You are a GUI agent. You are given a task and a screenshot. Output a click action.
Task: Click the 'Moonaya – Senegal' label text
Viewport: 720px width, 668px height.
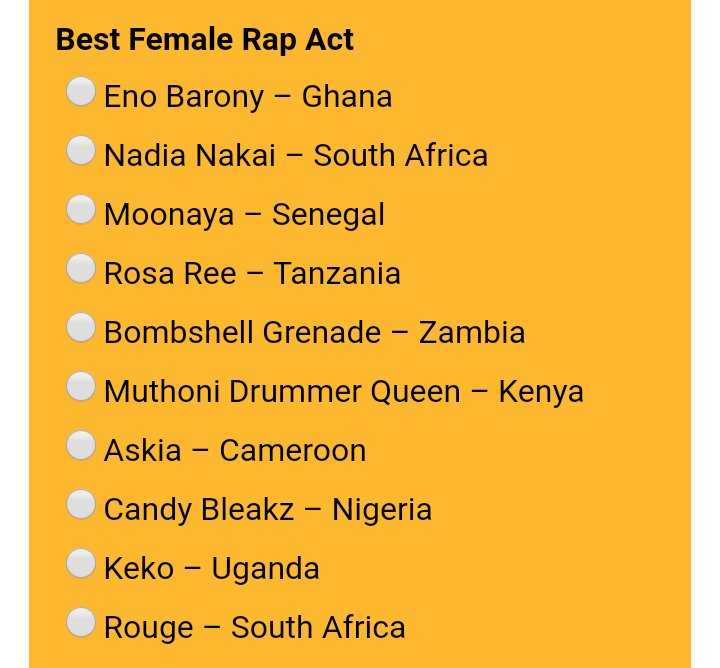244,215
